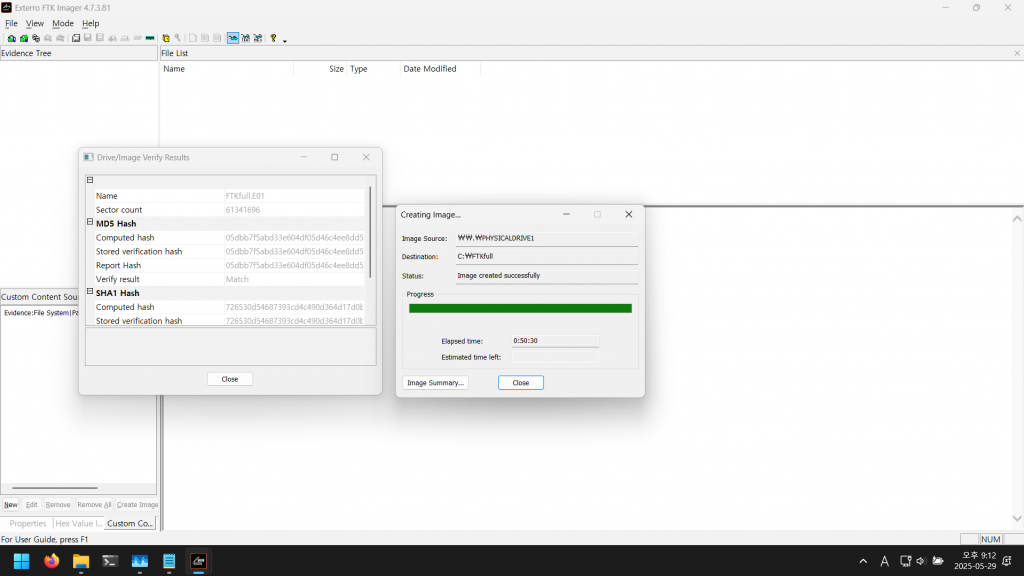The width and height of the screenshot is (1024, 576).
Task: Click the Add All Attached Devices icon
Action: 24,39
